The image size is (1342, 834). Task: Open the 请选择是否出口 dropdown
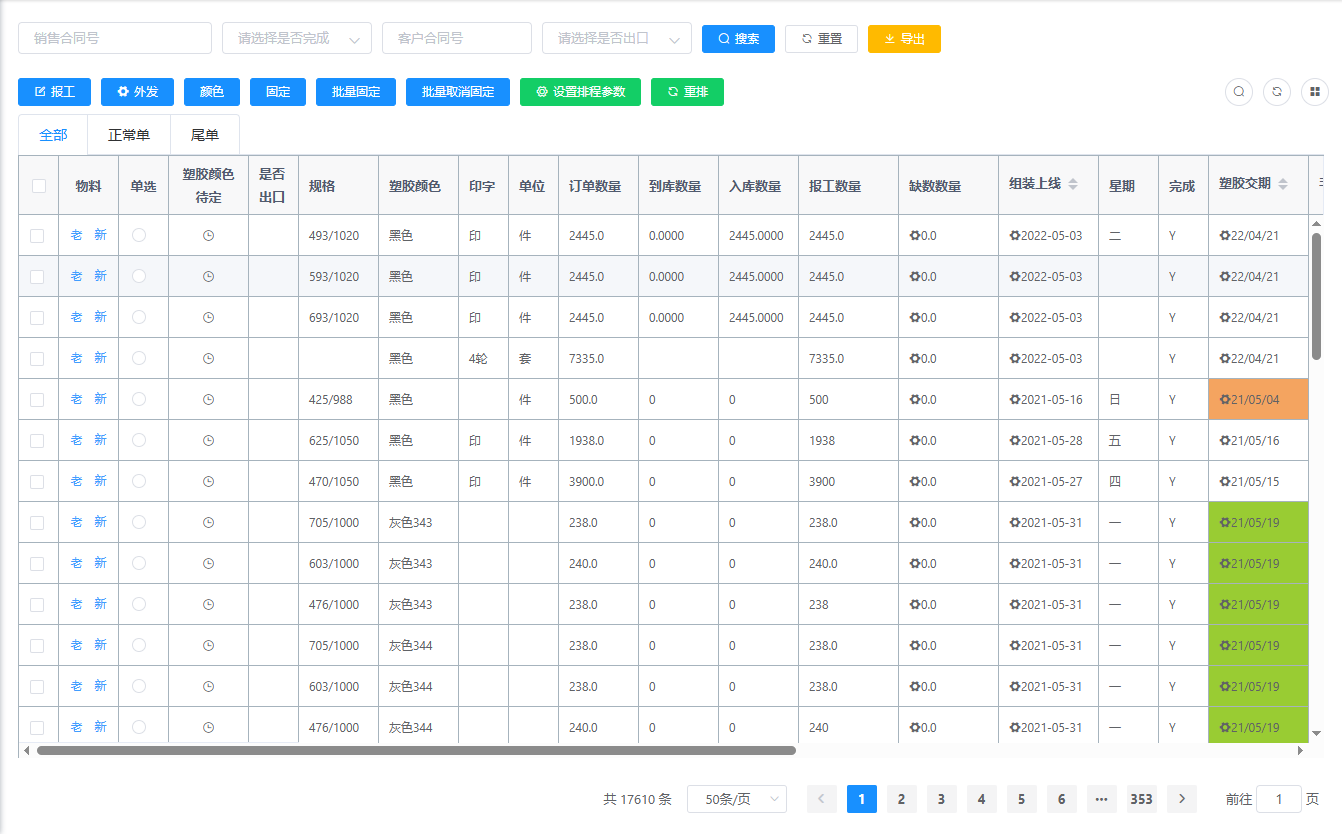[x=616, y=39]
